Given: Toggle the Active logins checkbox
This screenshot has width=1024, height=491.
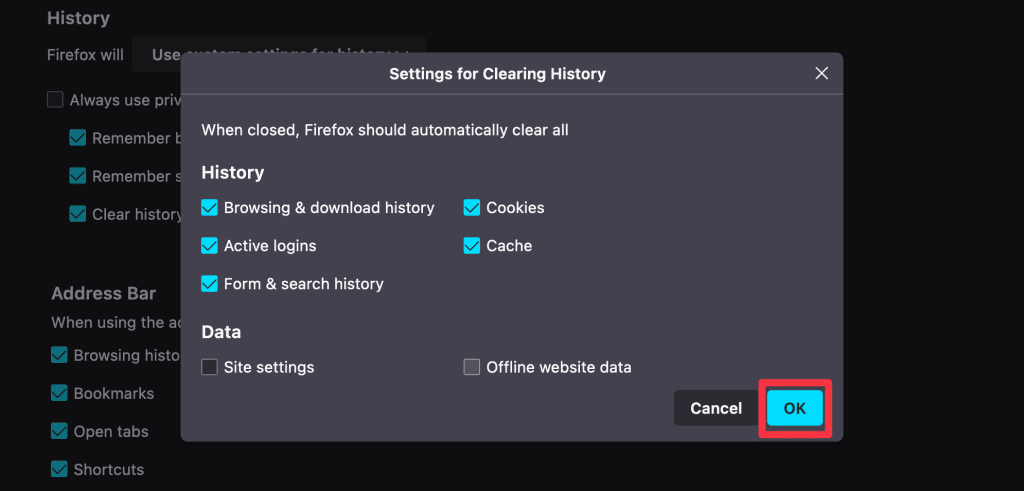Looking at the screenshot, I should click(x=210, y=246).
